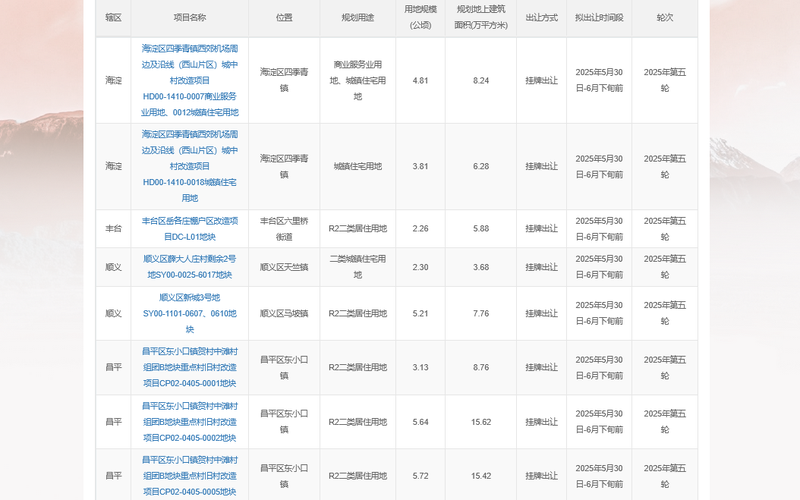Image resolution: width=800 pixels, height=500 pixels.
Task: Open the HD00-1410-0018 城镇住宅用地 project link
Action: coord(190,166)
